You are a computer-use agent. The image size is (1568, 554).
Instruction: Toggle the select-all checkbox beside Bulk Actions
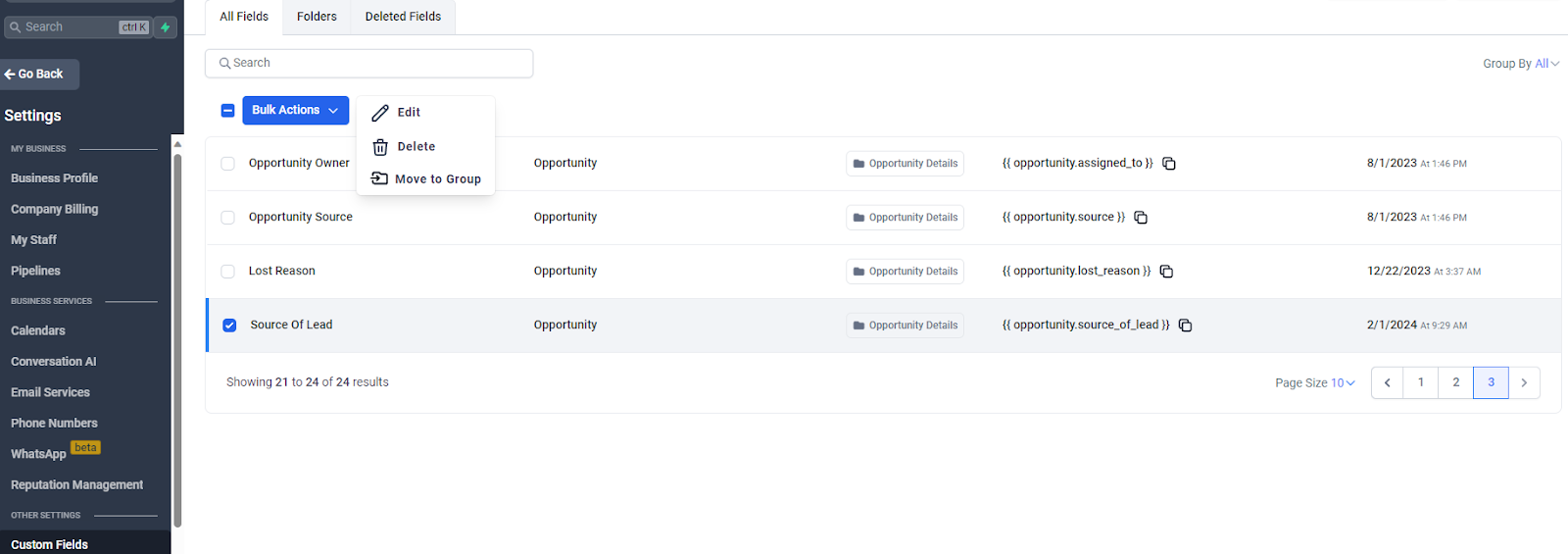coord(227,111)
